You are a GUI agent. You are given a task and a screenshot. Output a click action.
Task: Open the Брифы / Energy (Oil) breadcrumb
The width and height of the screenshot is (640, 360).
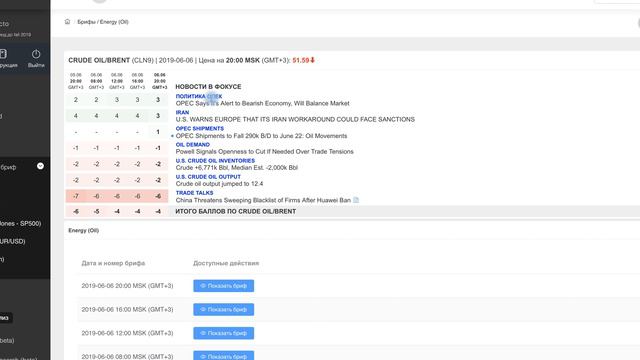[103, 22]
